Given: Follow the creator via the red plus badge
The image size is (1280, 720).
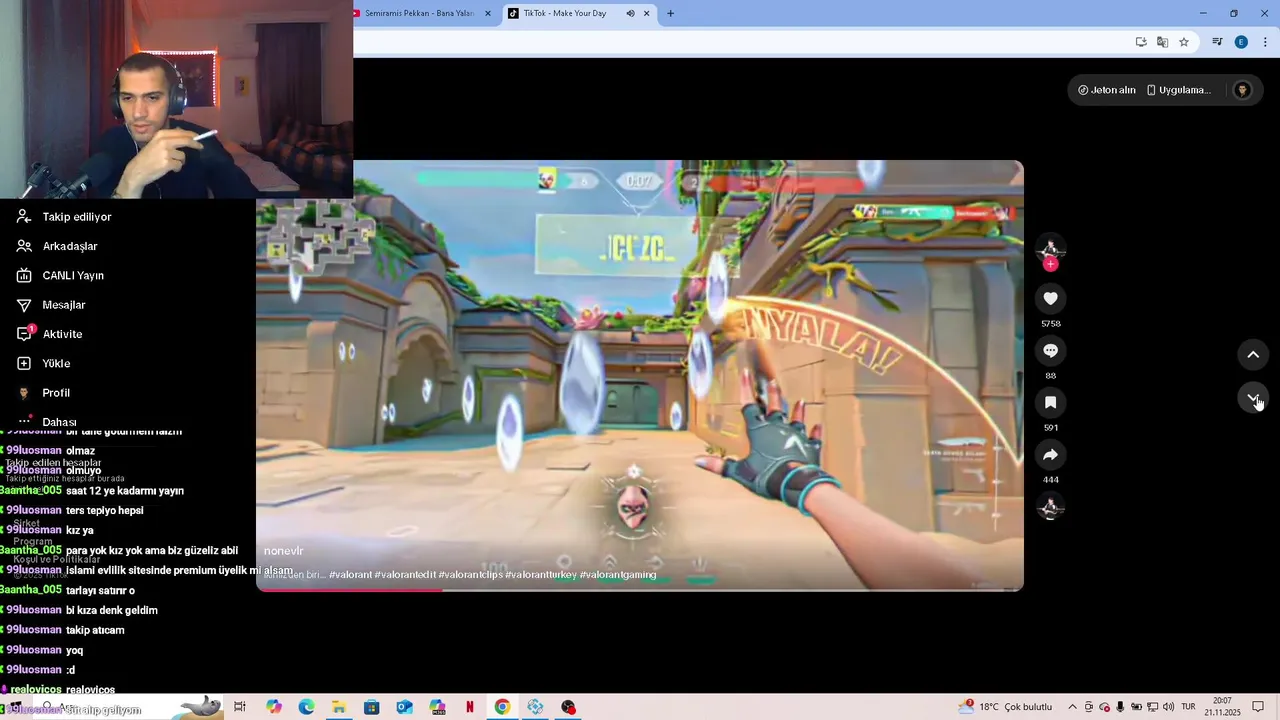Looking at the screenshot, I should [1050, 264].
